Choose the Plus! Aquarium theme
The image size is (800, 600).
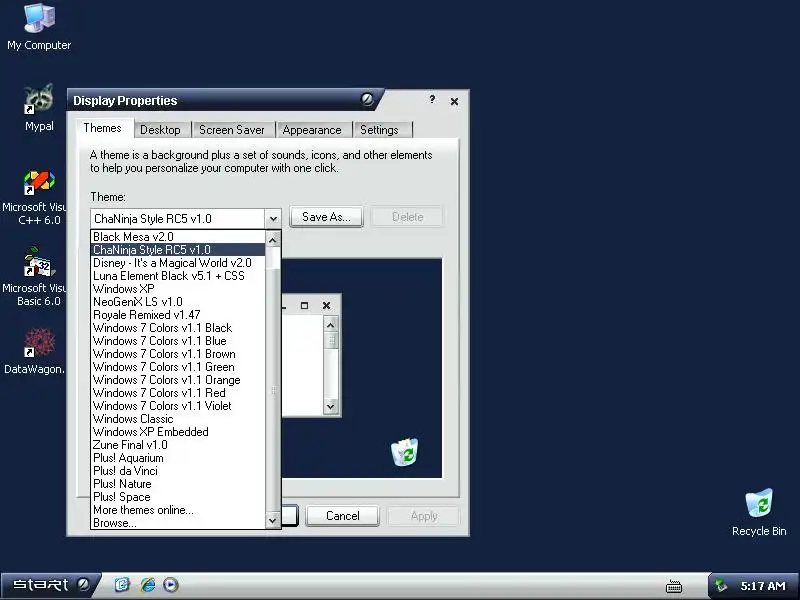(x=178, y=458)
